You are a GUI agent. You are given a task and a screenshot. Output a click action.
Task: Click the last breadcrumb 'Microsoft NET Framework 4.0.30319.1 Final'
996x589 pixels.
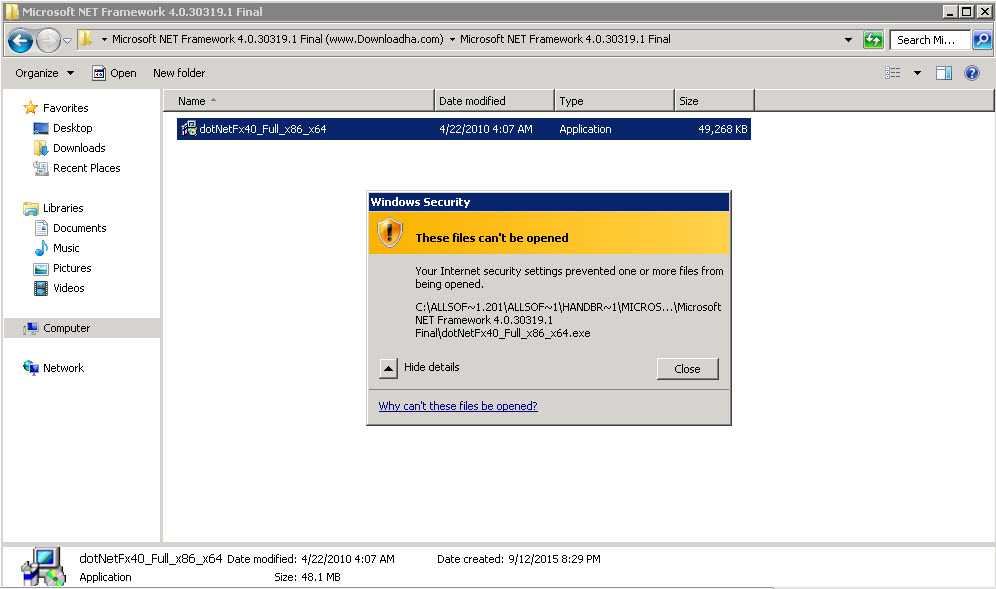565,39
